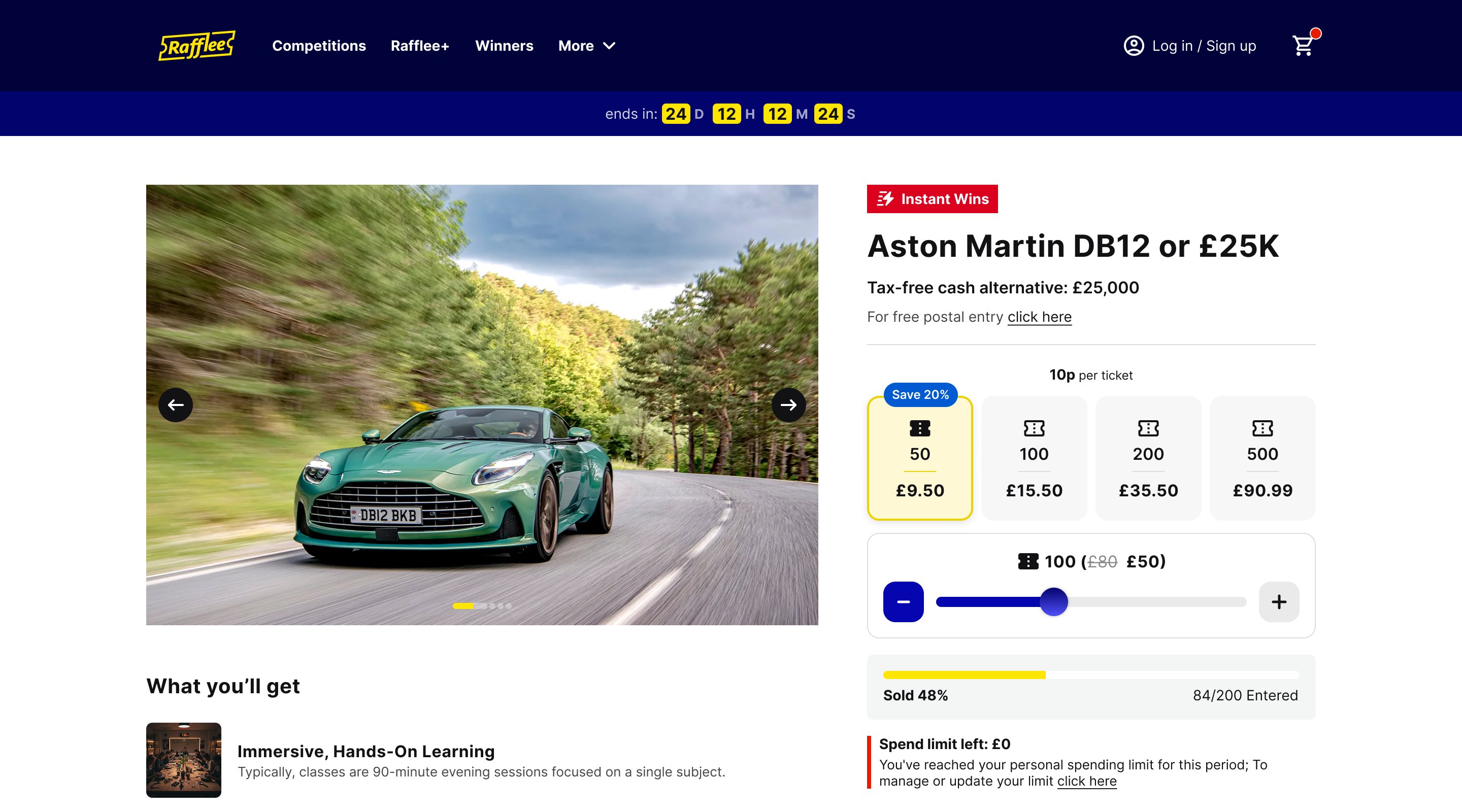1462x812 pixels.
Task: Click the ticket icon beside 100 (£80 £50)
Action: [x=1028, y=561]
